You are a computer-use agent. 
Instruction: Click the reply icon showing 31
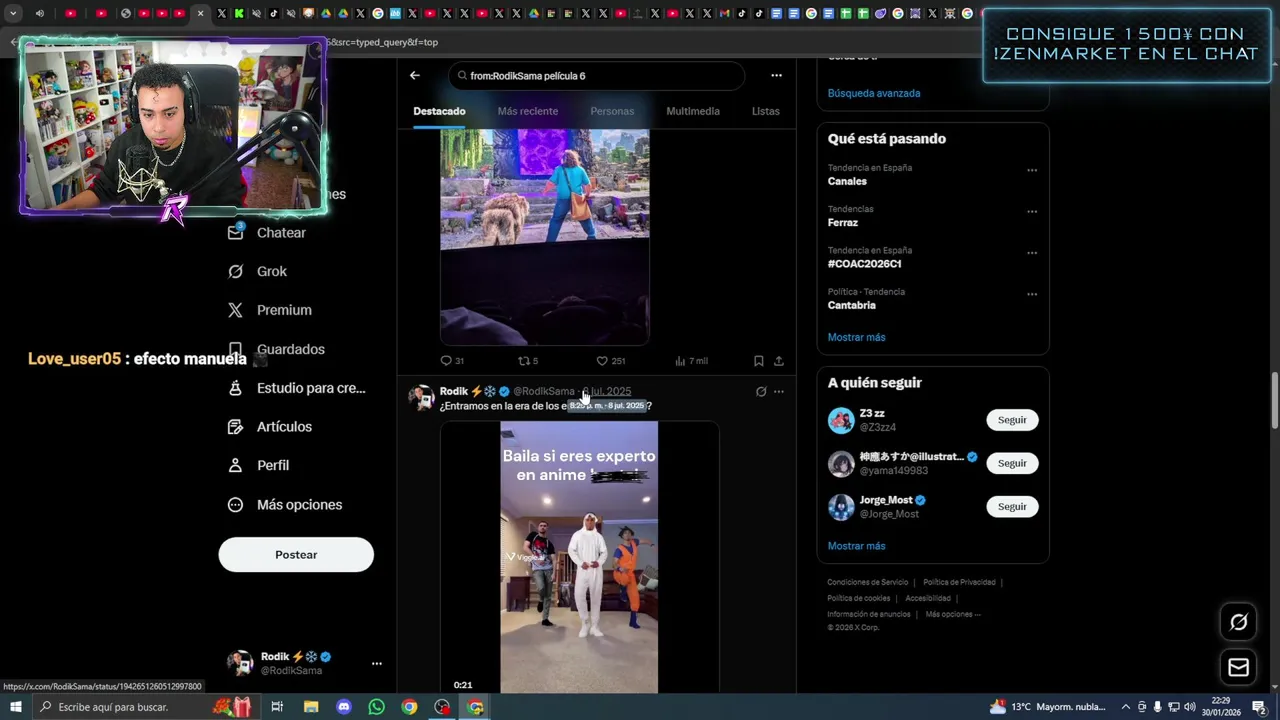coord(446,361)
